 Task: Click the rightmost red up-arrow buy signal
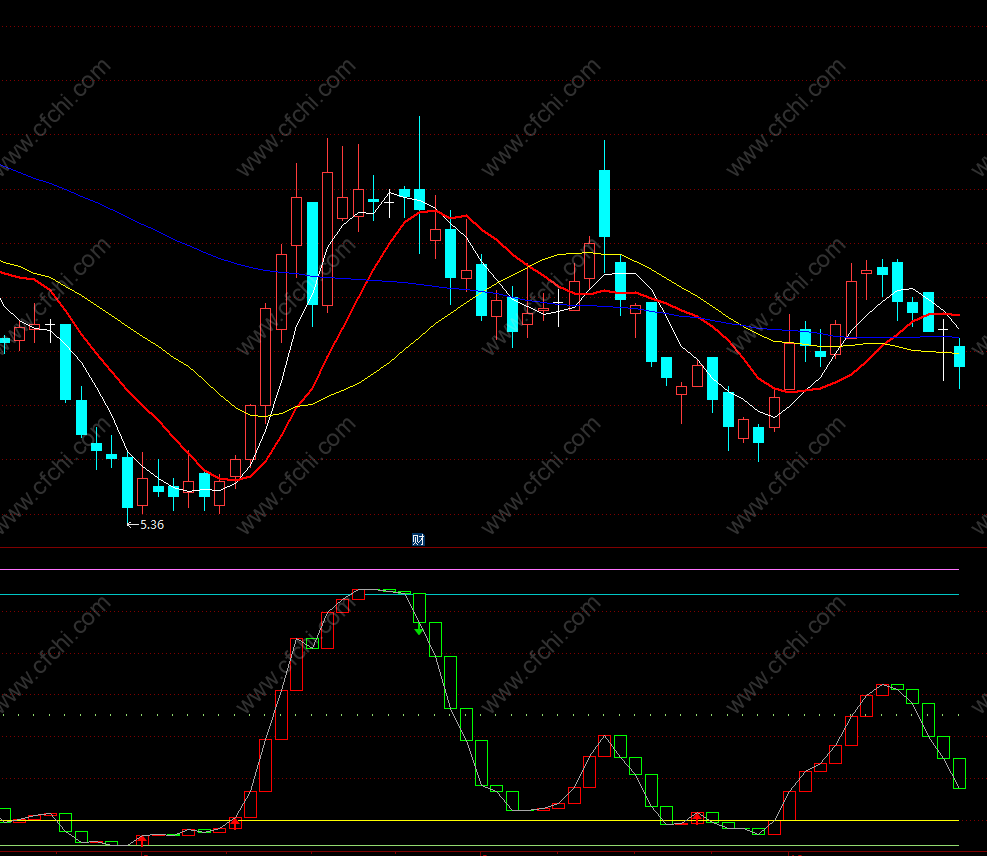coord(697,818)
